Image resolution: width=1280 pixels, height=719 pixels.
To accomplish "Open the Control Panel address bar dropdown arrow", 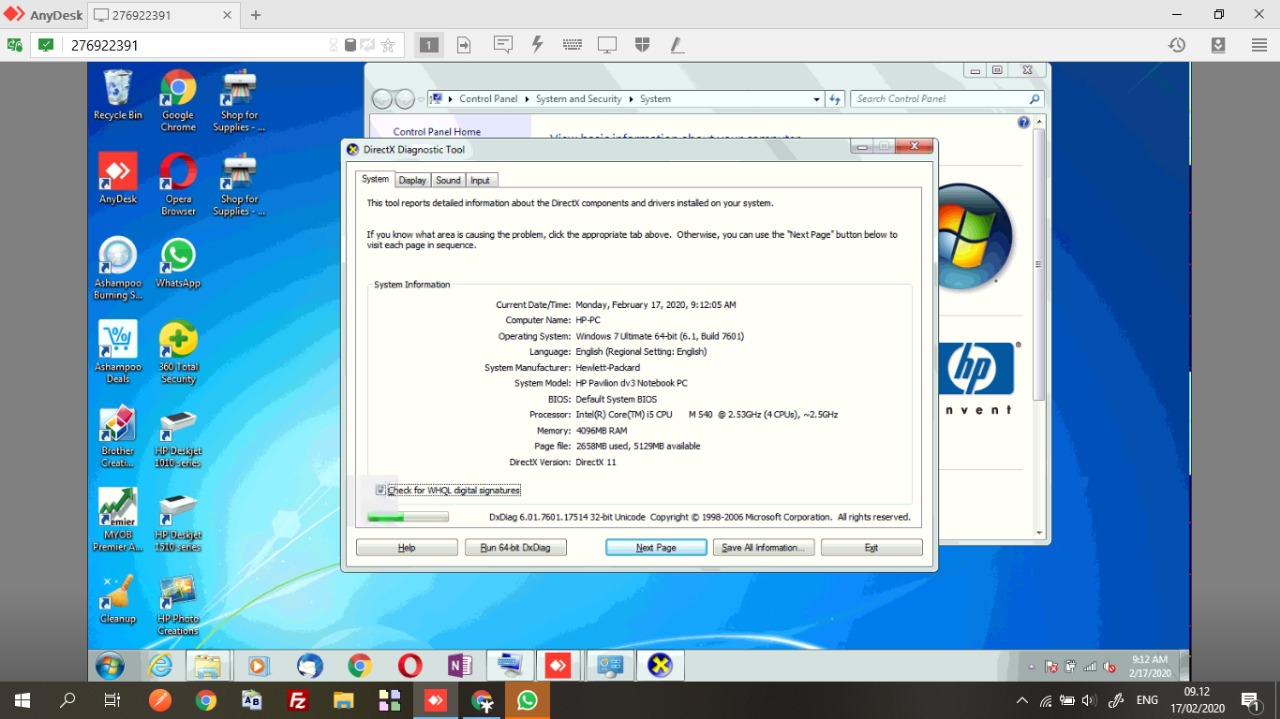I will click(x=817, y=99).
